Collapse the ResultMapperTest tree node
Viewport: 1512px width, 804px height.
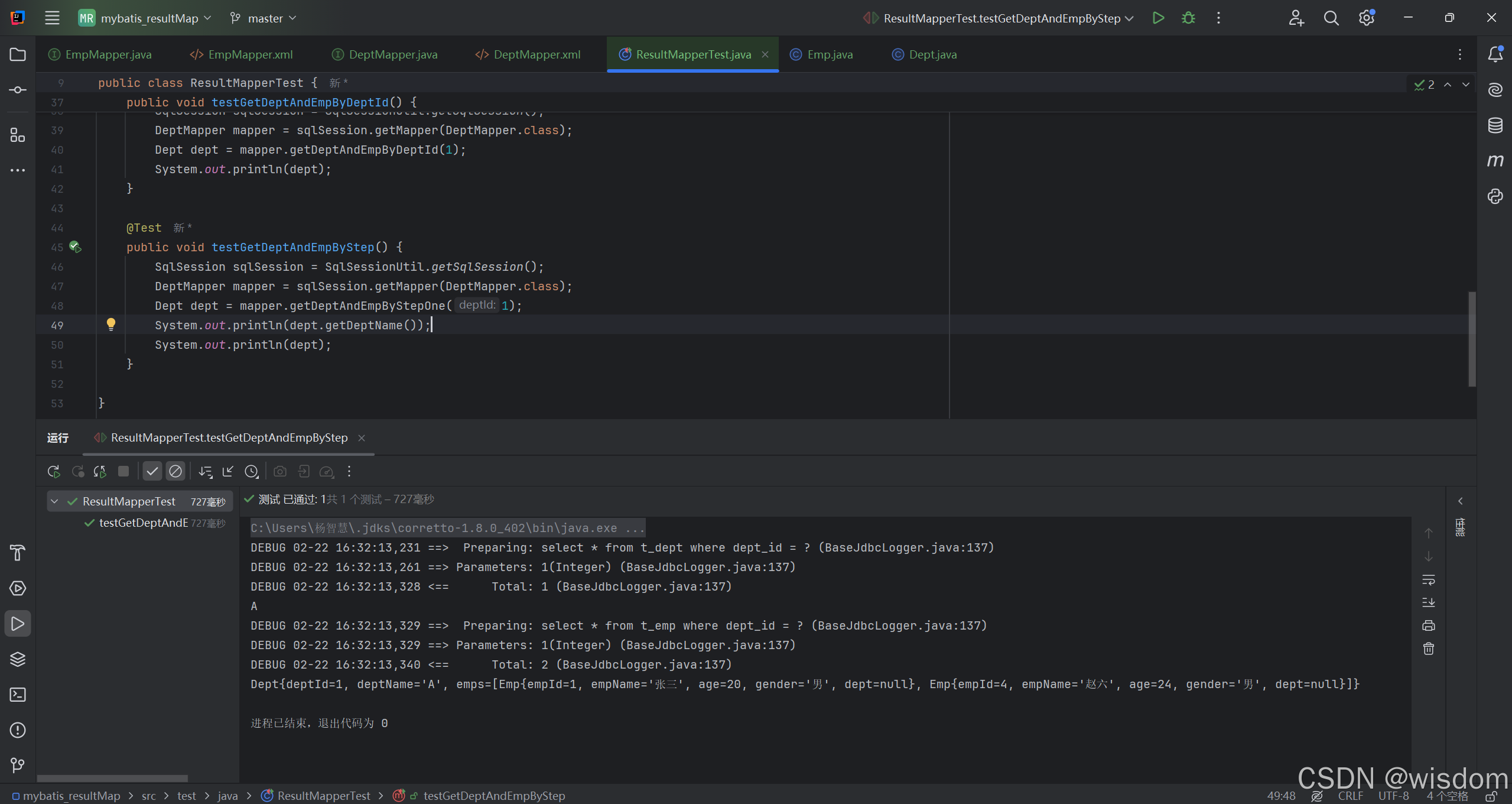point(54,501)
